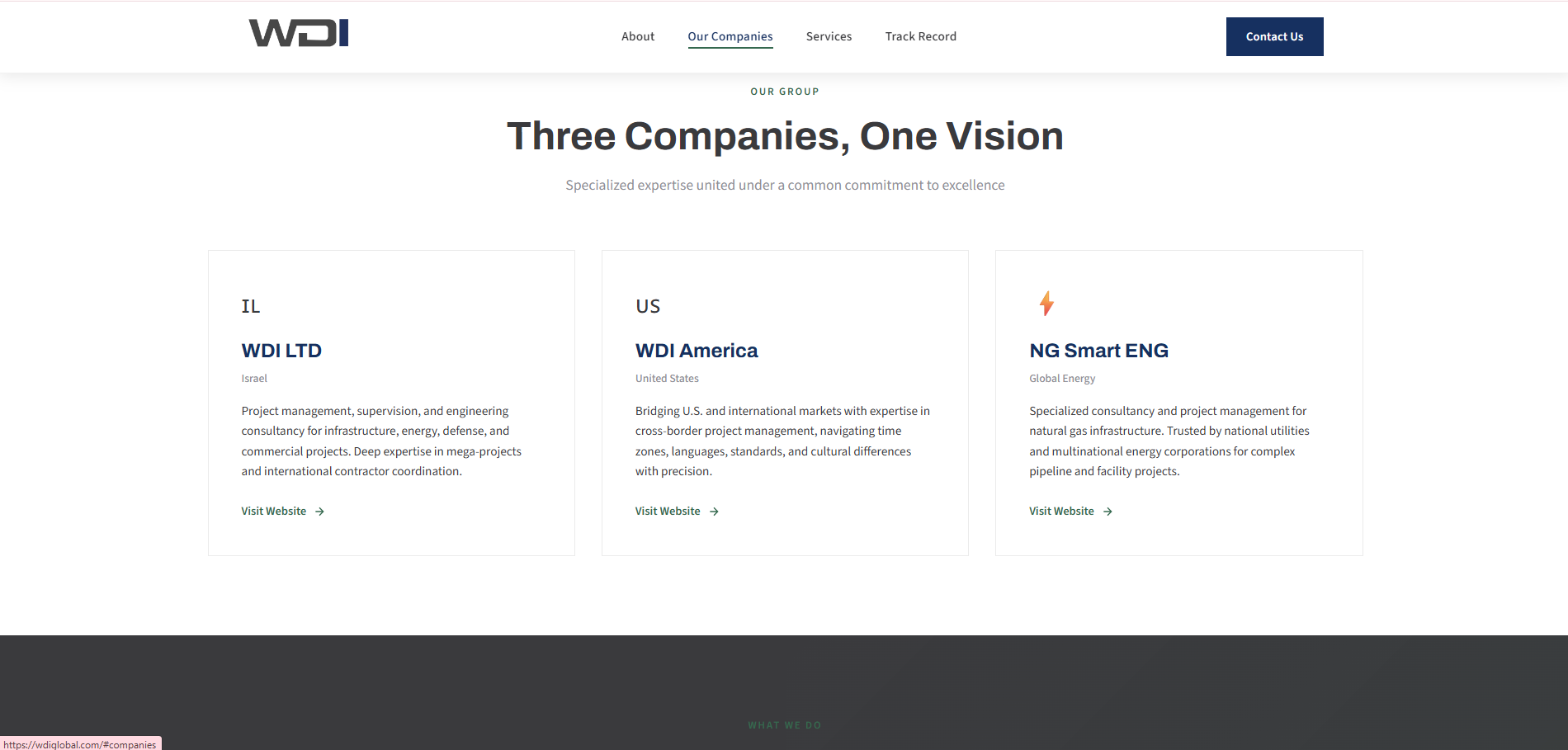The image size is (1568, 750).
Task: Click the US country label on the WDI America card
Action: pos(648,306)
